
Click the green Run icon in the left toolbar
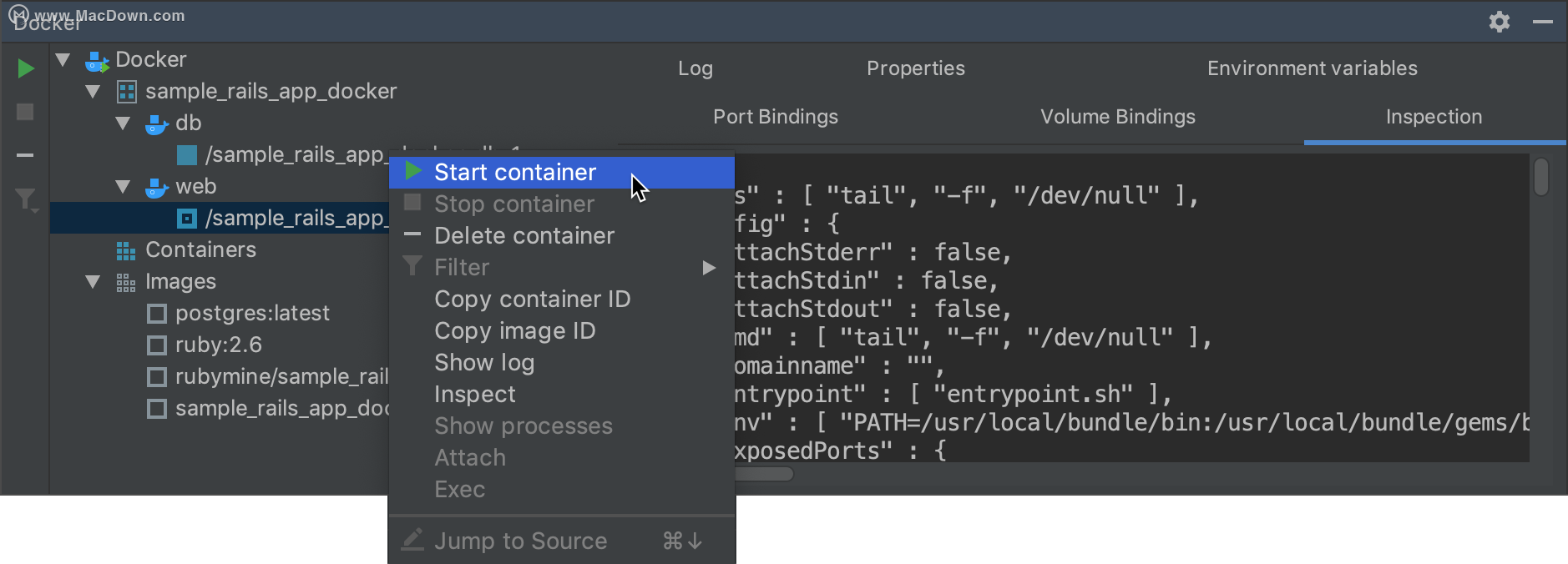(x=26, y=68)
